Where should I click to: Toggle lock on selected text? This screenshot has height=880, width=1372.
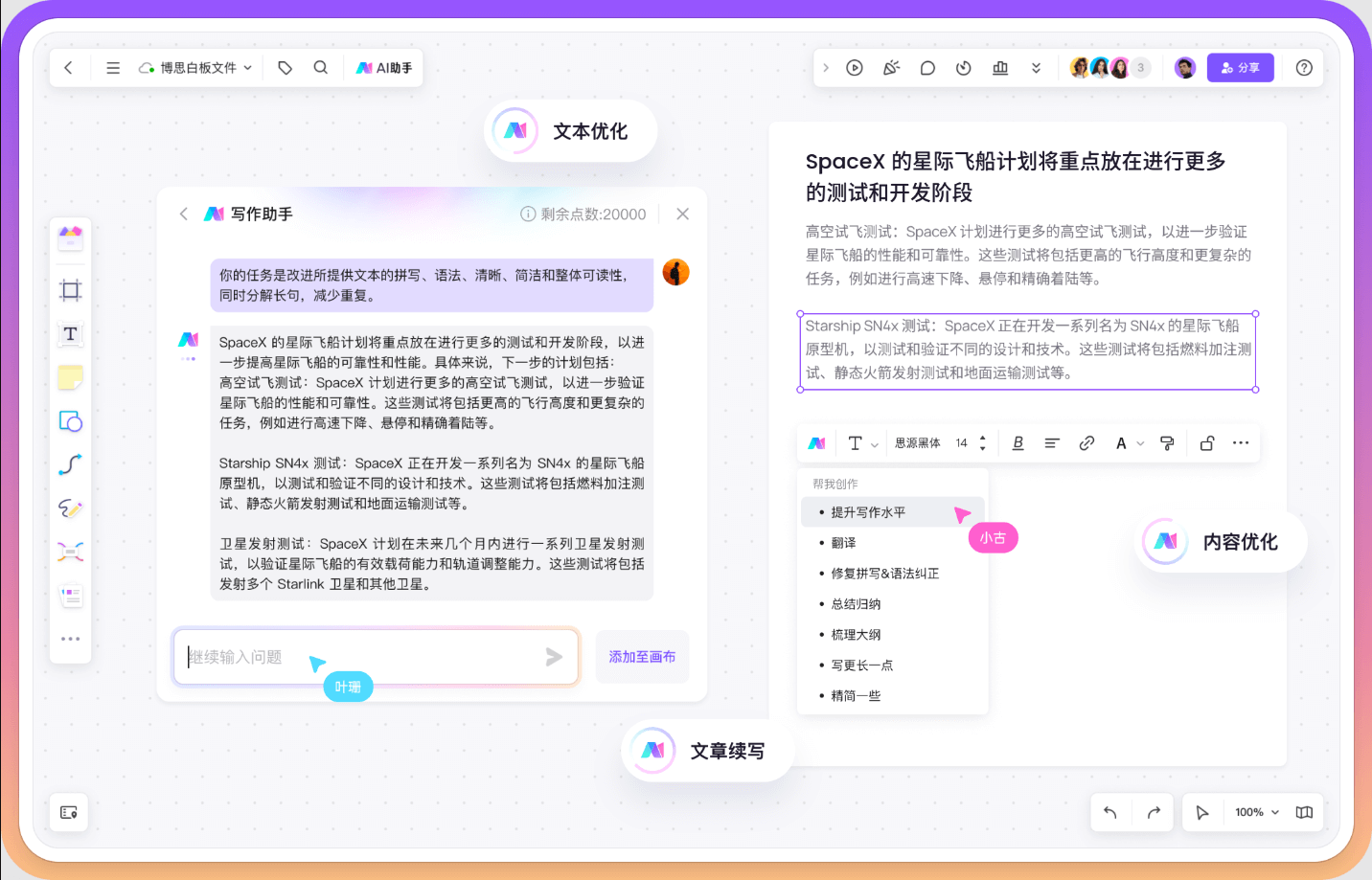click(1207, 443)
